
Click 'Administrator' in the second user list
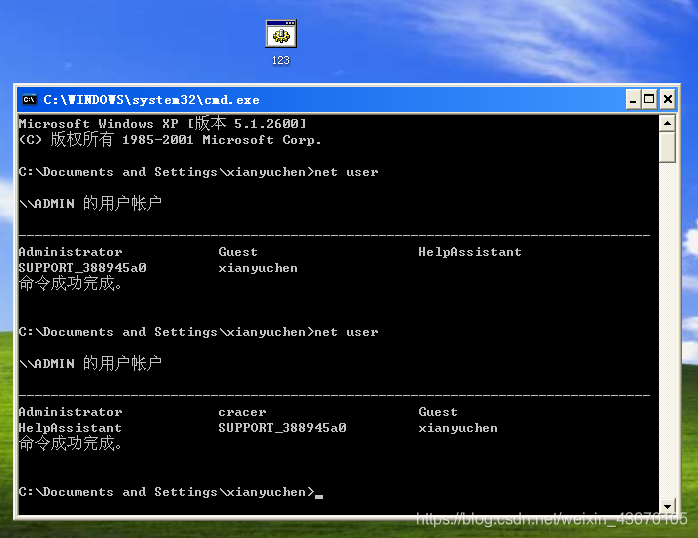click(x=70, y=412)
